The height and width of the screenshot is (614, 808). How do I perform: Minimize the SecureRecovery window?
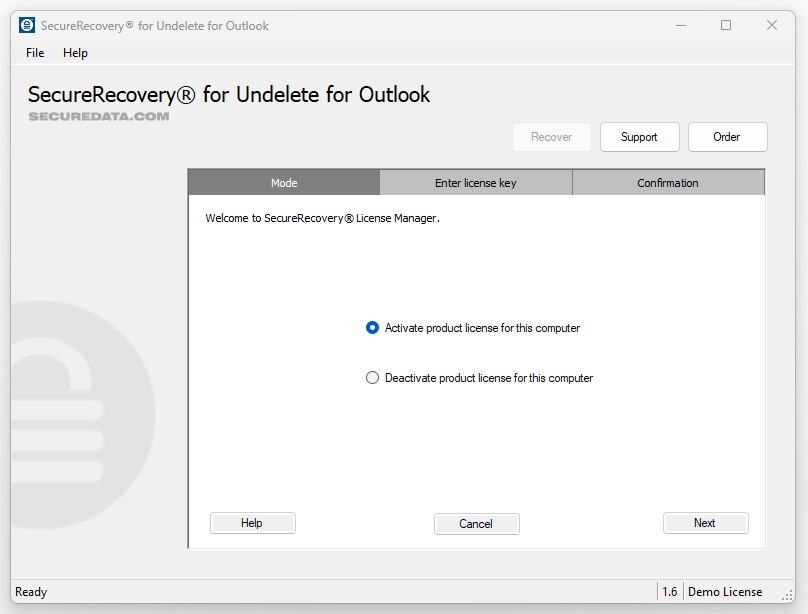coord(680,25)
